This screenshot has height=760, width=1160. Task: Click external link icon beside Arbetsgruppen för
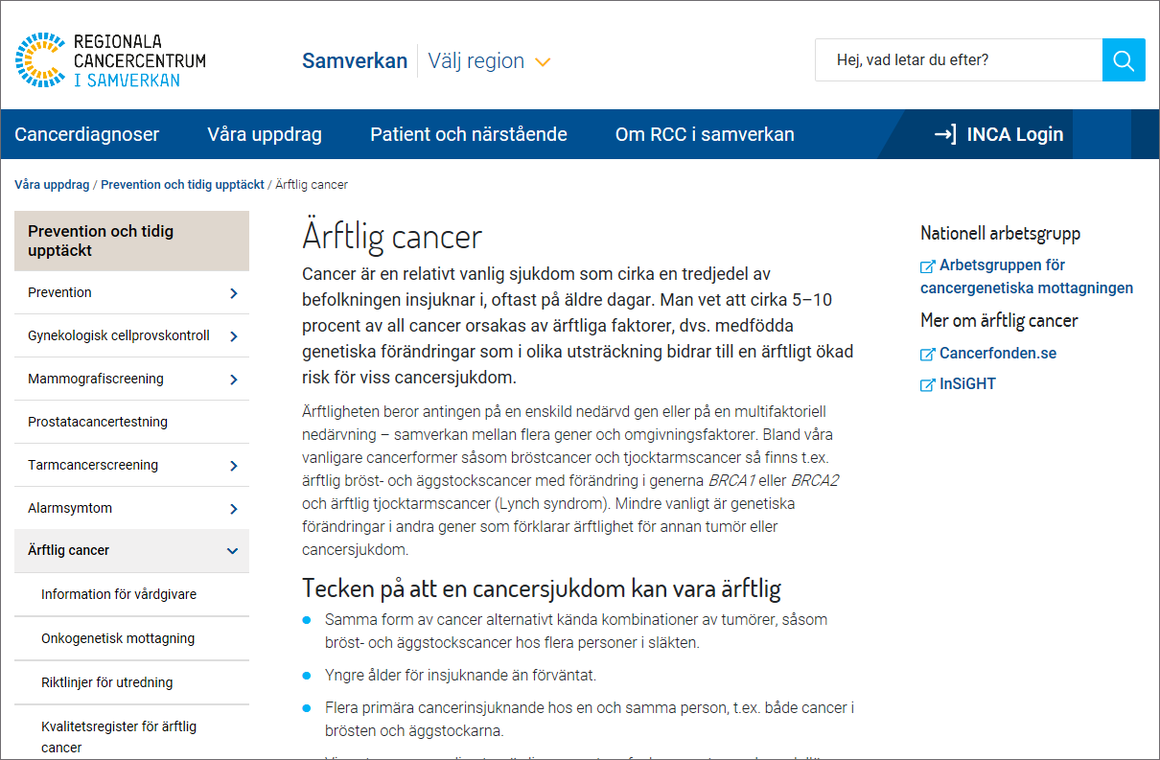pyautogui.click(x=927, y=266)
